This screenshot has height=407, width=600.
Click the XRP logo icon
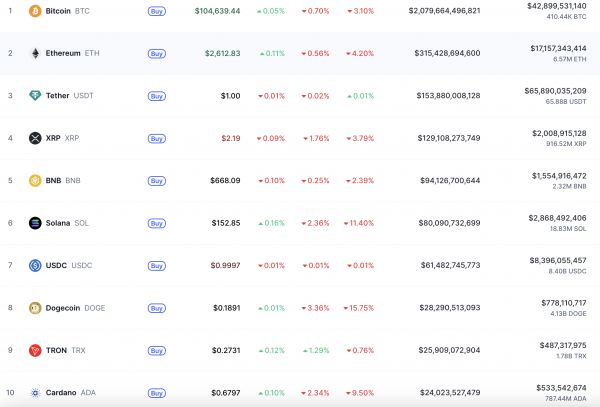pyautogui.click(x=35, y=138)
